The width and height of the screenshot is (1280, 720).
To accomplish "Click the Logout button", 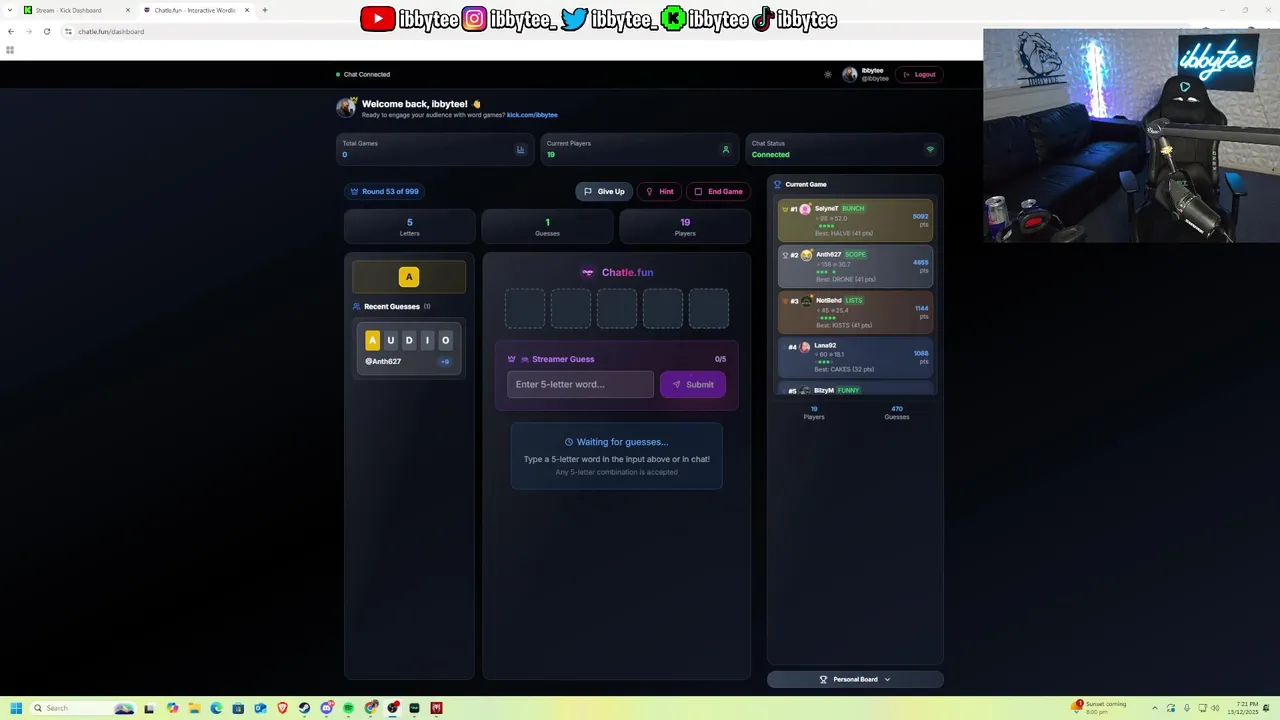I will coord(920,74).
